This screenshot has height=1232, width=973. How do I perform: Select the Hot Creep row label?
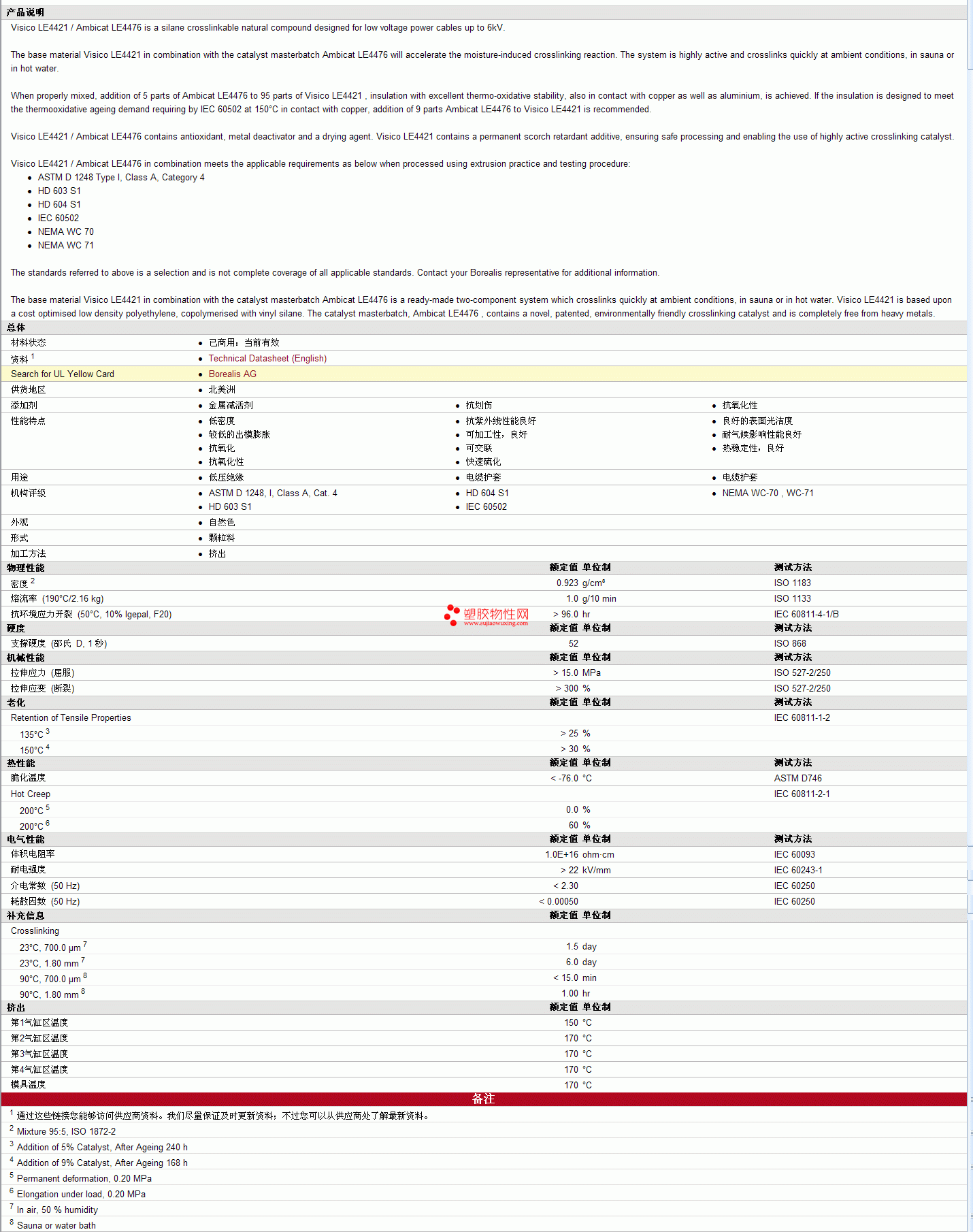click(31, 794)
